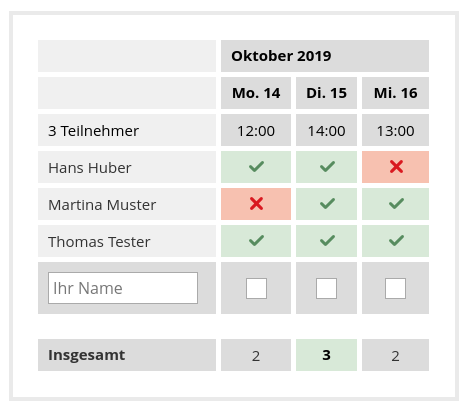472x409 pixels.
Task: Click Martina Muster's checkmark for Mi. 16
Action: 396,204
